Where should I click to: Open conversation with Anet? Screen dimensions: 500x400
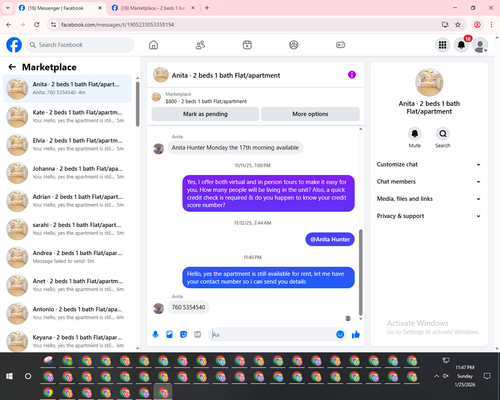[68, 285]
